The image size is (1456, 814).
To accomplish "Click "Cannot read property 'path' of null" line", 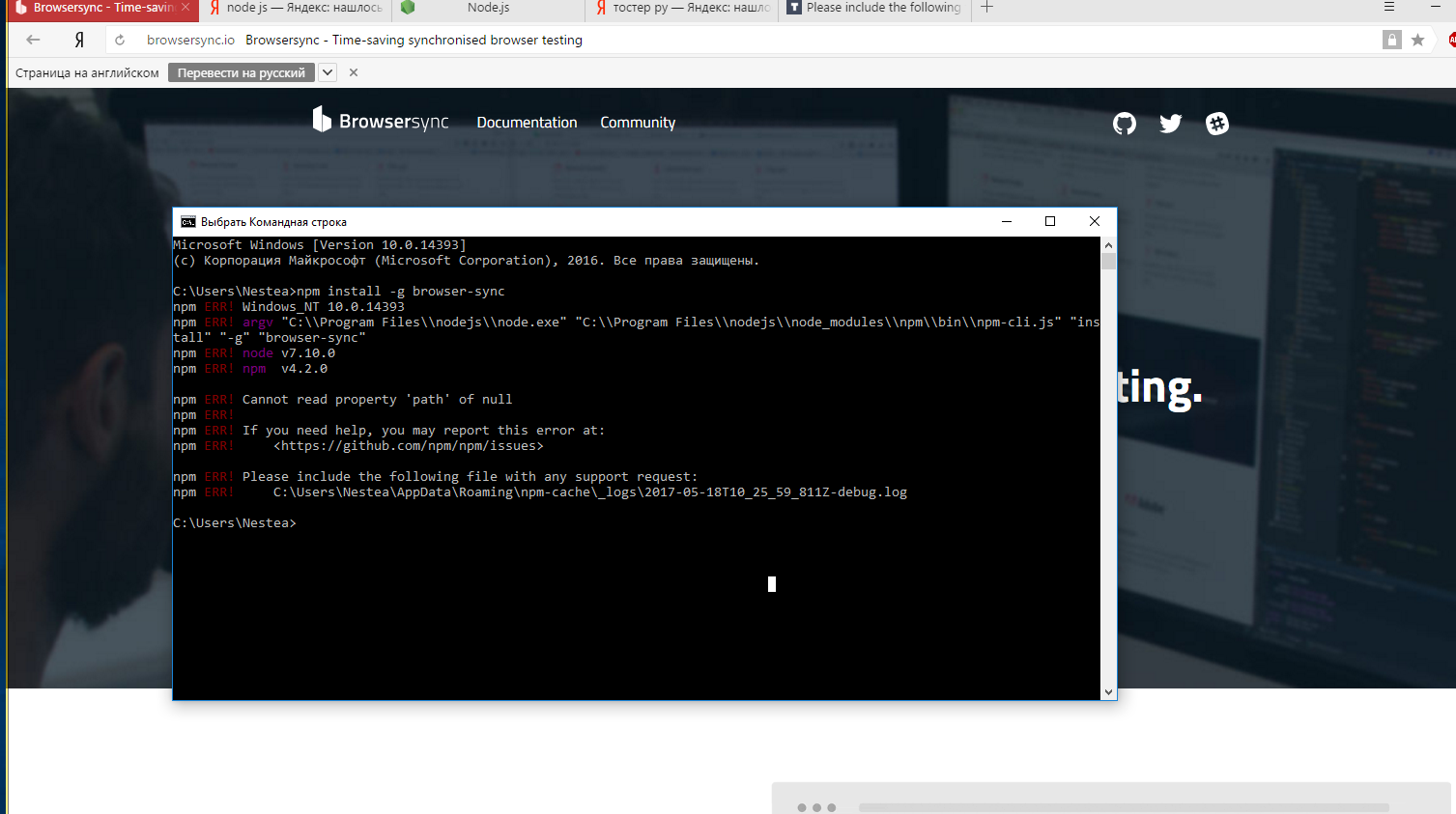I will 377,399.
